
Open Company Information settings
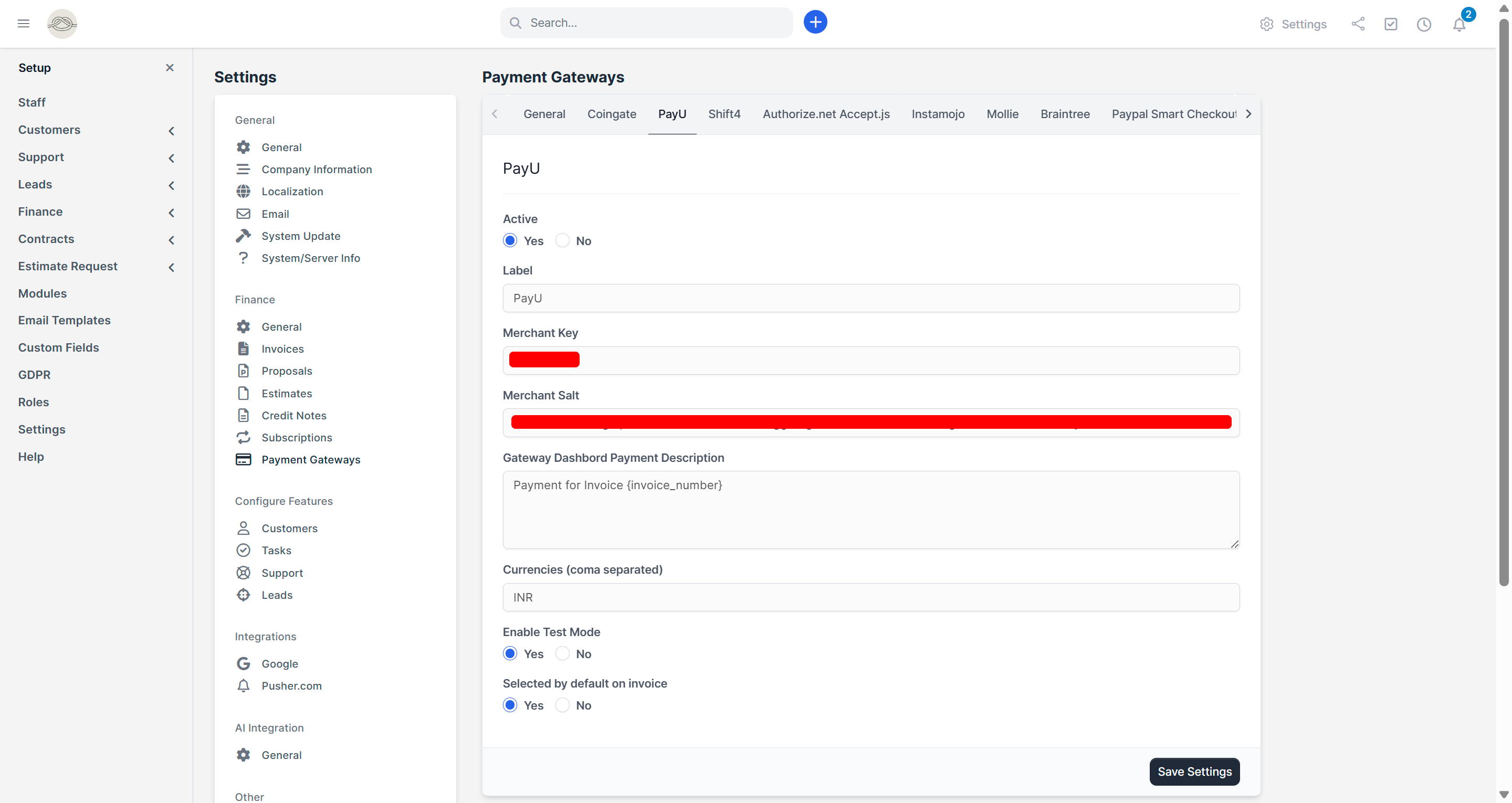pyautogui.click(x=317, y=169)
